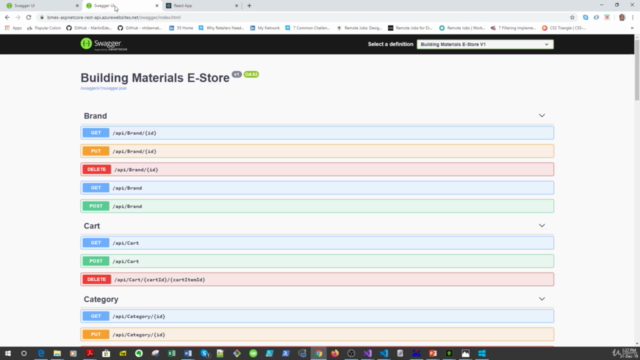The width and height of the screenshot is (640, 360).
Task: Open Chrome from the taskbar
Action: (318, 353)
